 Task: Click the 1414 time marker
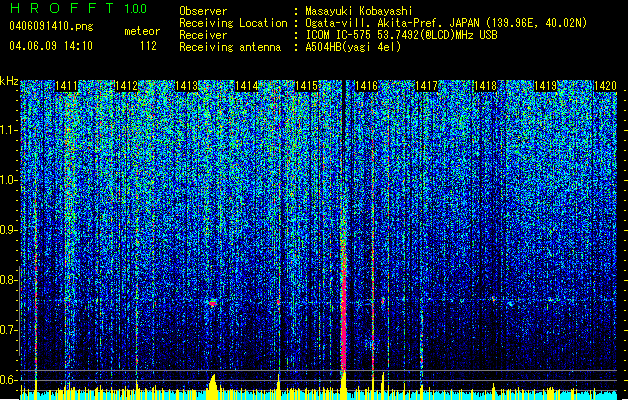point(246,86)
